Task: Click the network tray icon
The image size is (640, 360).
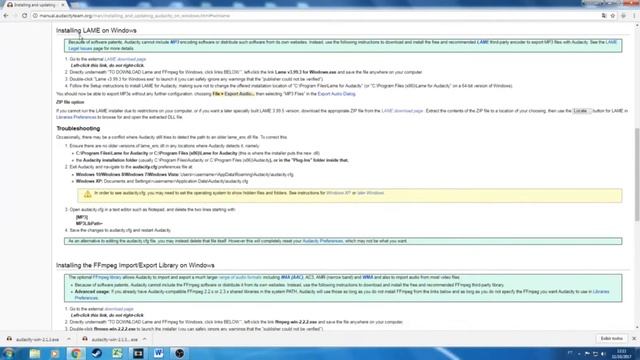Action: [596, 353]
